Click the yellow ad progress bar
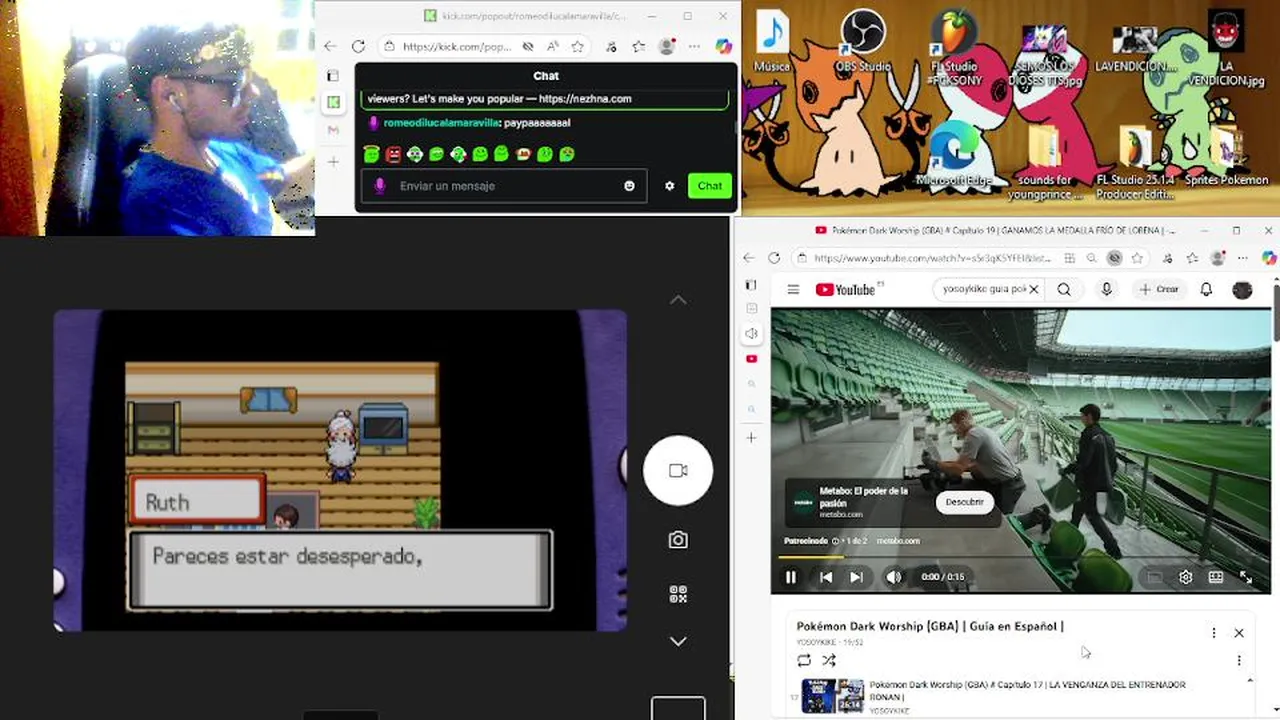The width and height of the screenshot is (1280, 720). (811, 557)
